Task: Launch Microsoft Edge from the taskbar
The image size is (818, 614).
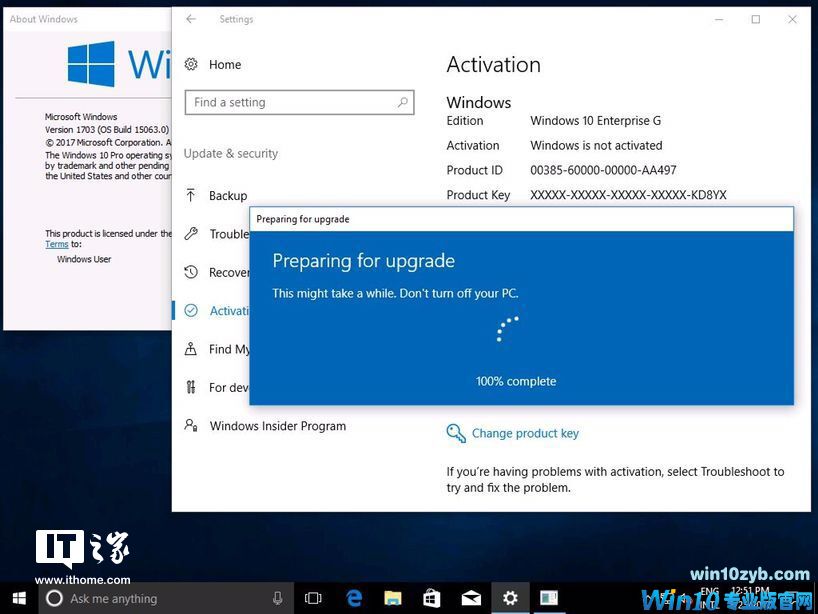Action: (354, 598)
